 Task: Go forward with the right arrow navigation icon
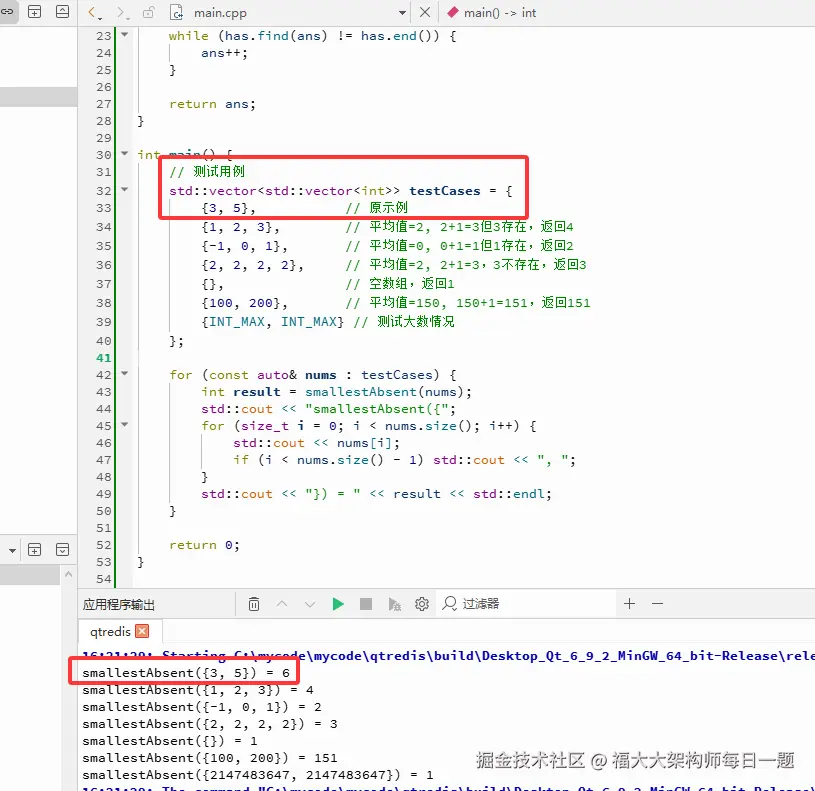click(121, 12)
